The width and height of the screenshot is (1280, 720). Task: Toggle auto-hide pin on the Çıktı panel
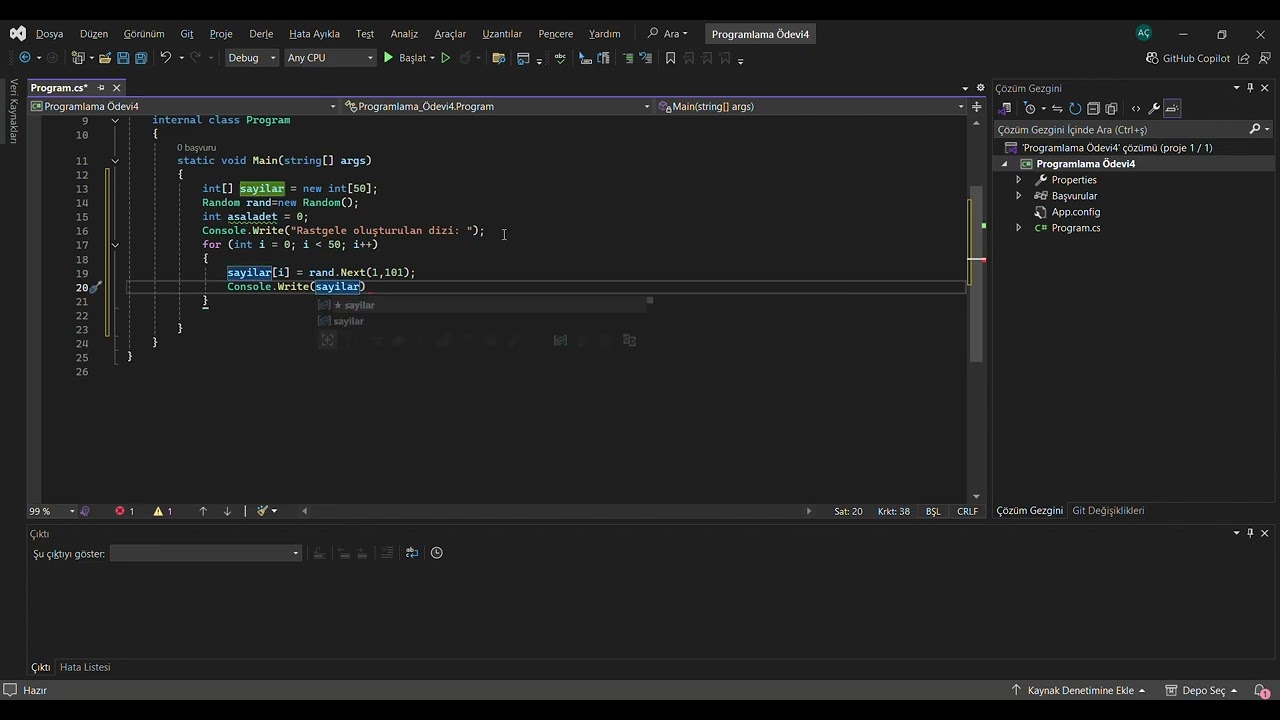click(x=1250, y=533)
